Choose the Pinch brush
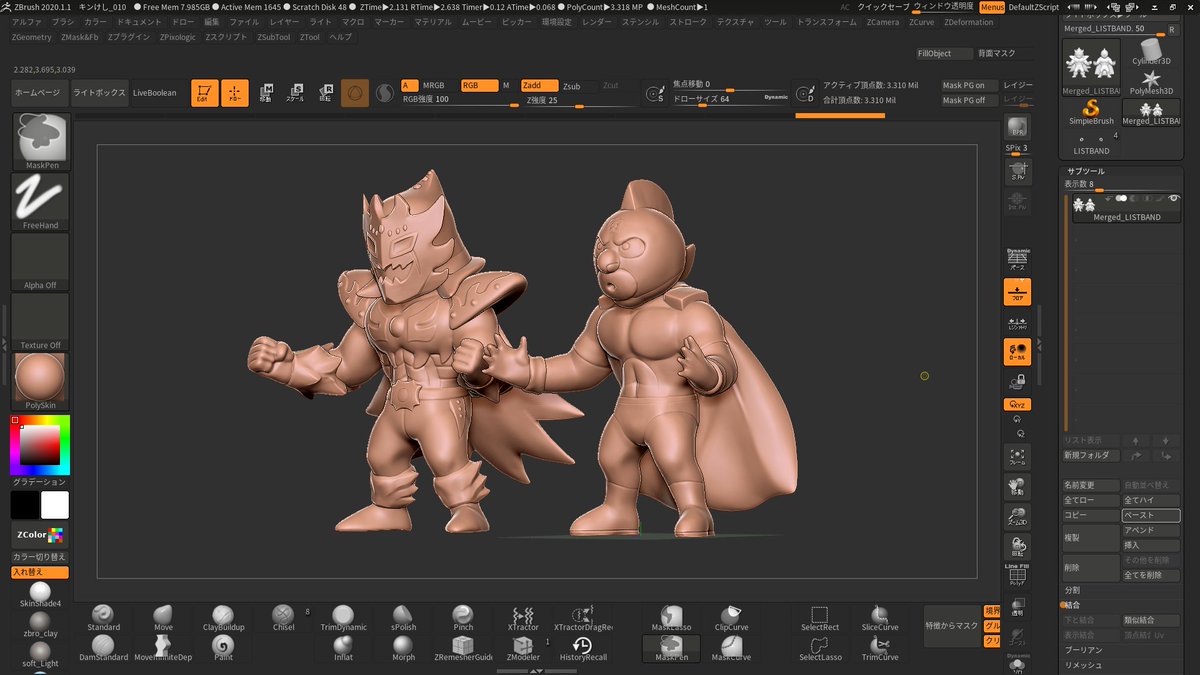The image size is (1200, 675). [463, 618]
